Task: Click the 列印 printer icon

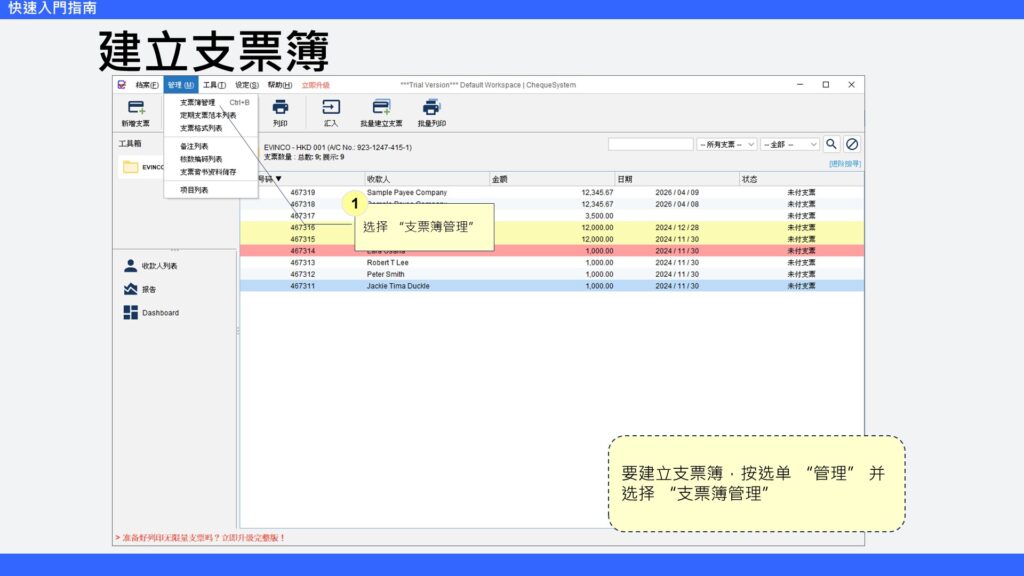Action: click(280, 107)
